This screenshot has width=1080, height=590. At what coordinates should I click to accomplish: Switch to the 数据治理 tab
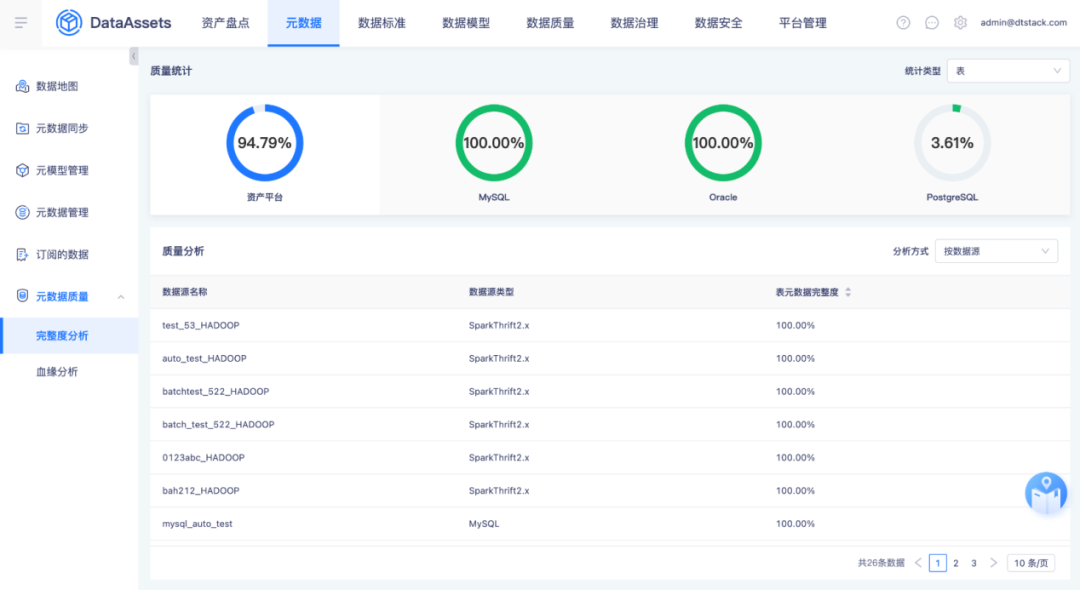coord(634,23)
